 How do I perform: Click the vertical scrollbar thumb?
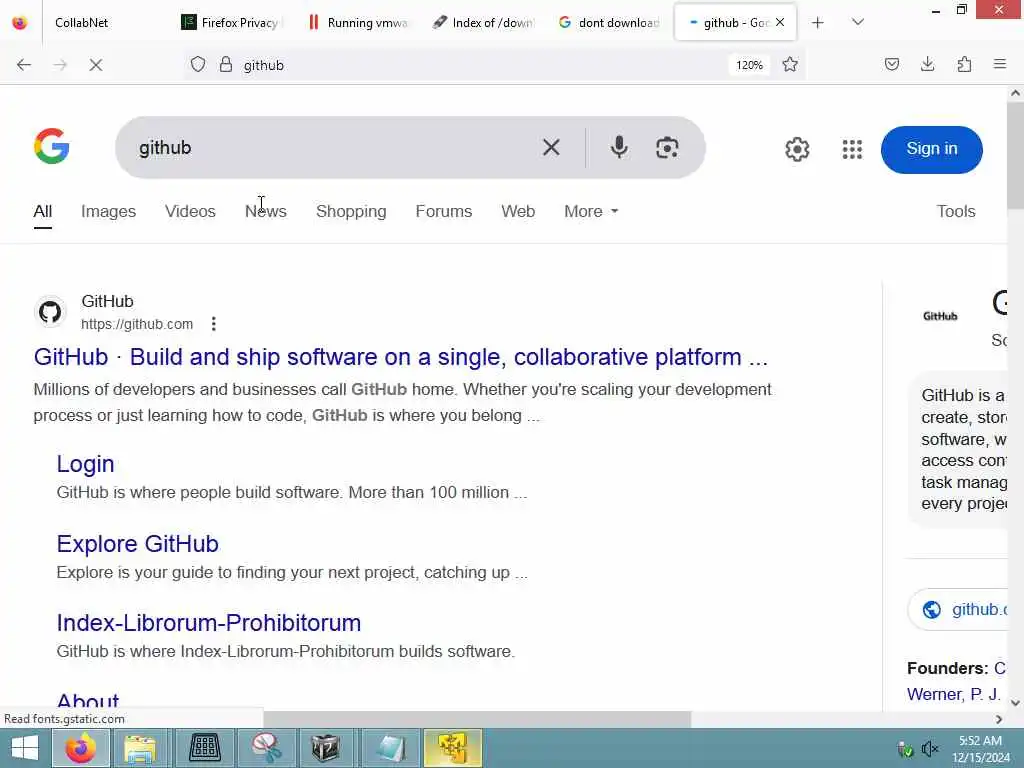[1015, 156]
